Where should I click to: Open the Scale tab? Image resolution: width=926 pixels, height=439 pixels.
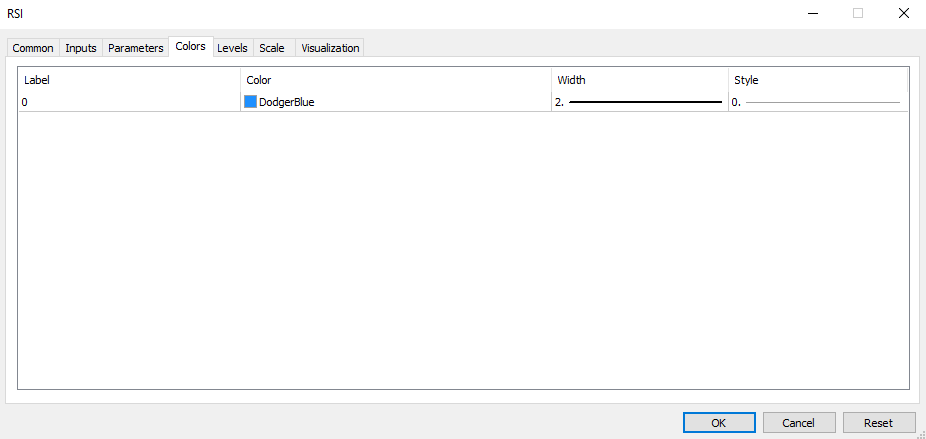tap(272, 48)
